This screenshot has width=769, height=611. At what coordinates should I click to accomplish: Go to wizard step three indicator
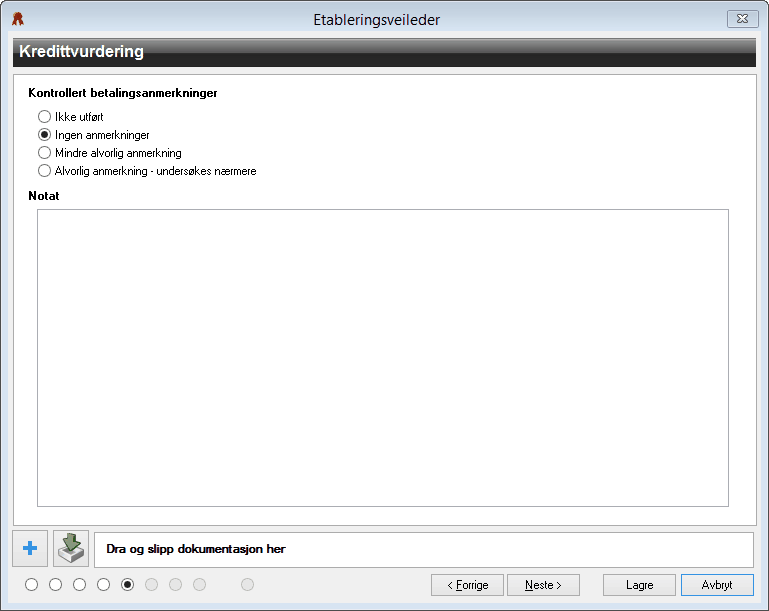point(79,585)
